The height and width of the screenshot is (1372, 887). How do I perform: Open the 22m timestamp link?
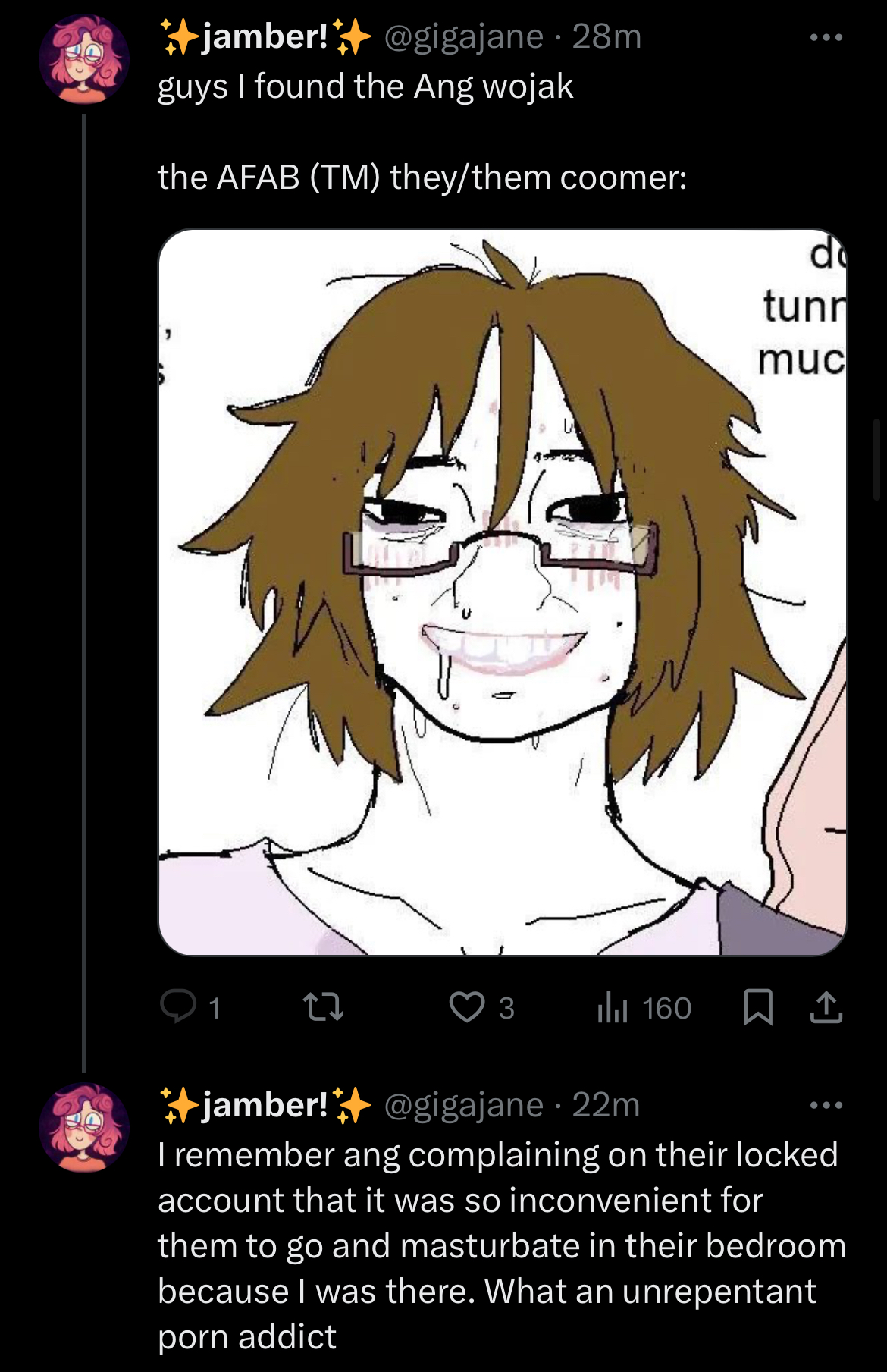point(606,1105)
